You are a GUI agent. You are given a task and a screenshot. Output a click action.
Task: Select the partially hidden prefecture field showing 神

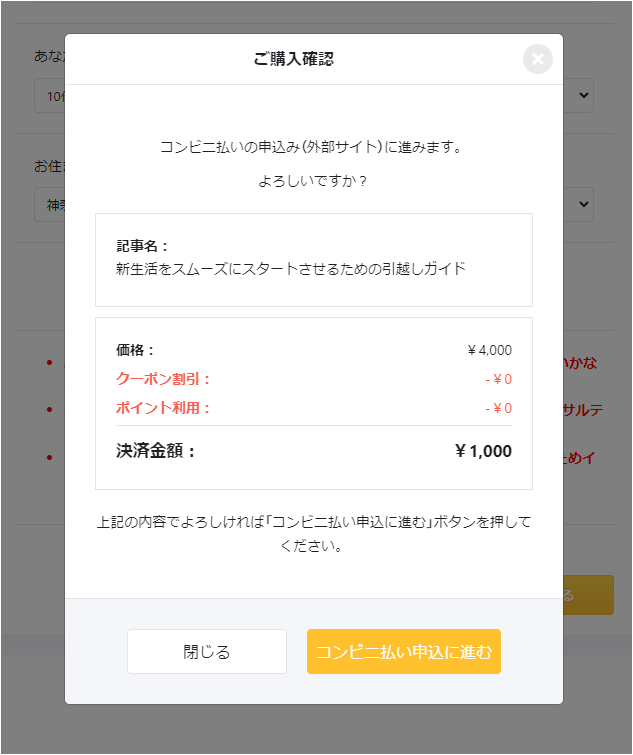50,205
